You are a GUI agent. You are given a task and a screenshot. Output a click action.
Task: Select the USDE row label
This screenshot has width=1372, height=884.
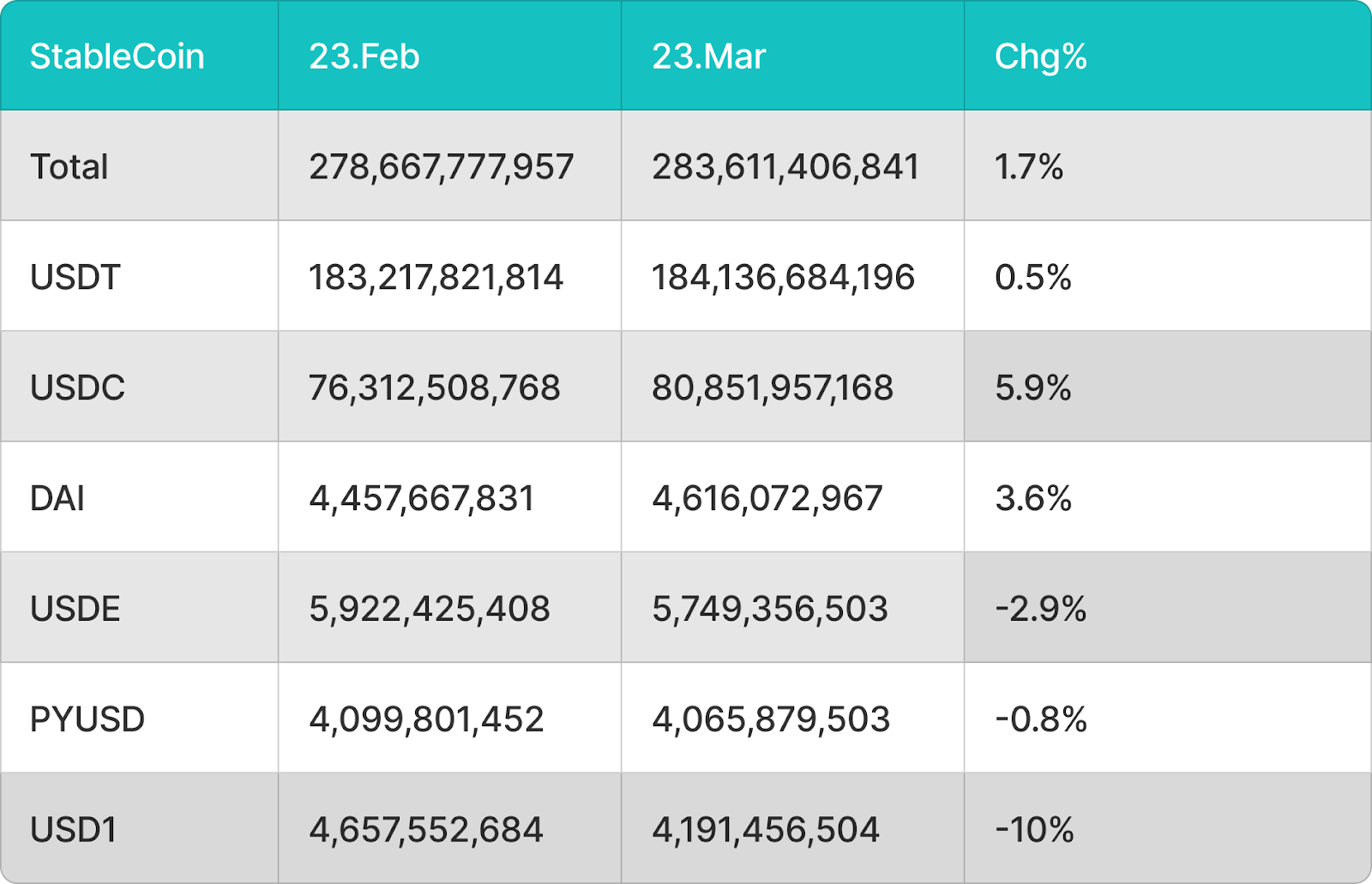click(75, 609)
